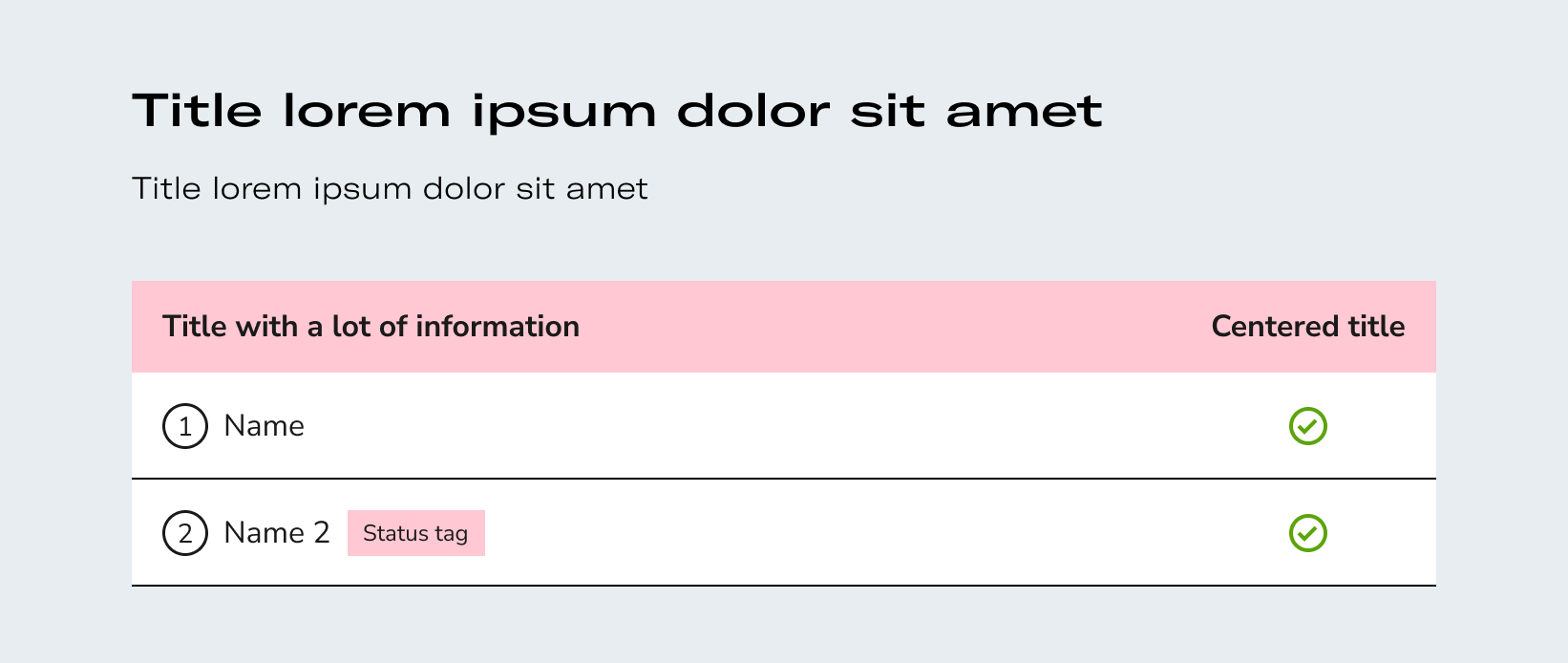Click the subtitle text below the heading

pos(390,188)
